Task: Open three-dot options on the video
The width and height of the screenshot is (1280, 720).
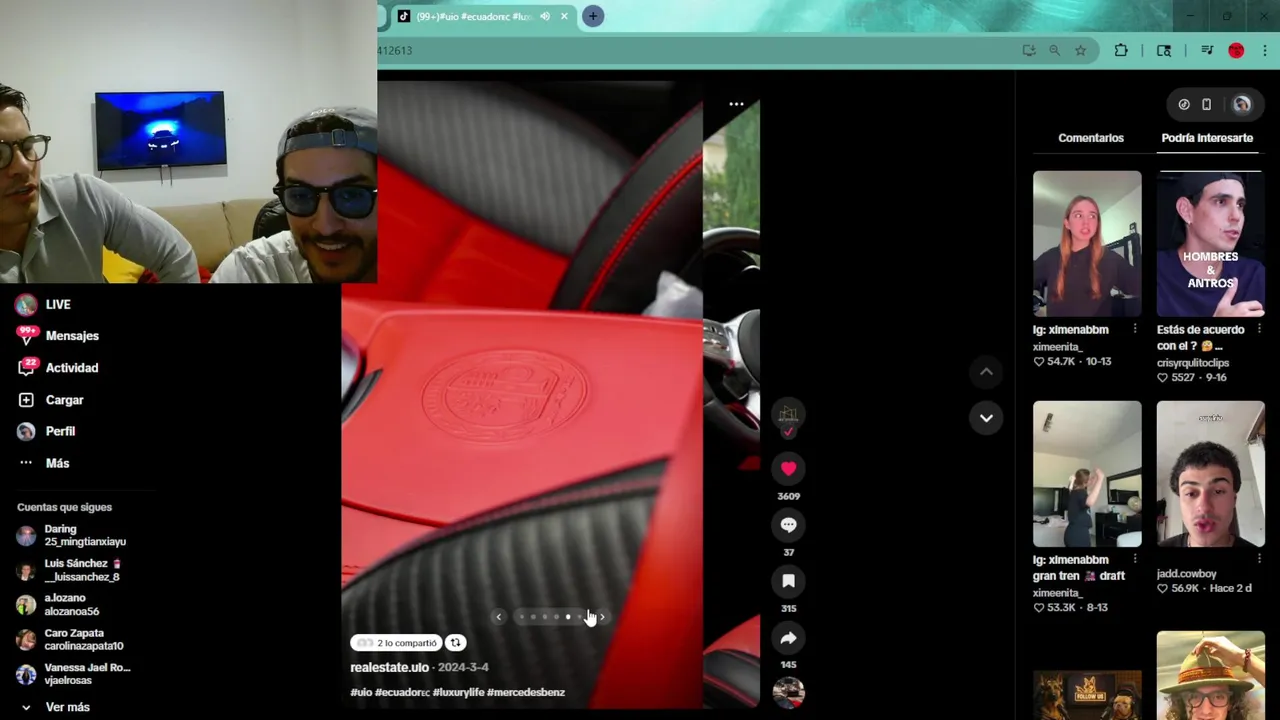Action: [736, 104]
